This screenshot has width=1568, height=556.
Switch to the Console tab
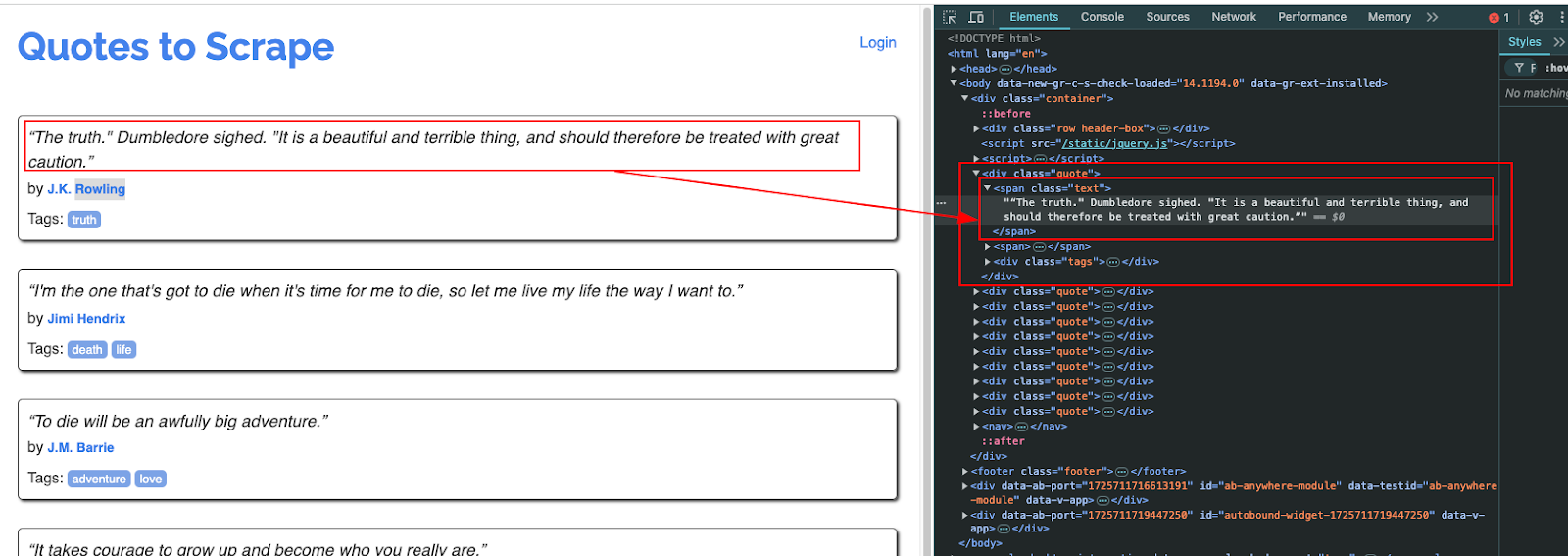1102,17
